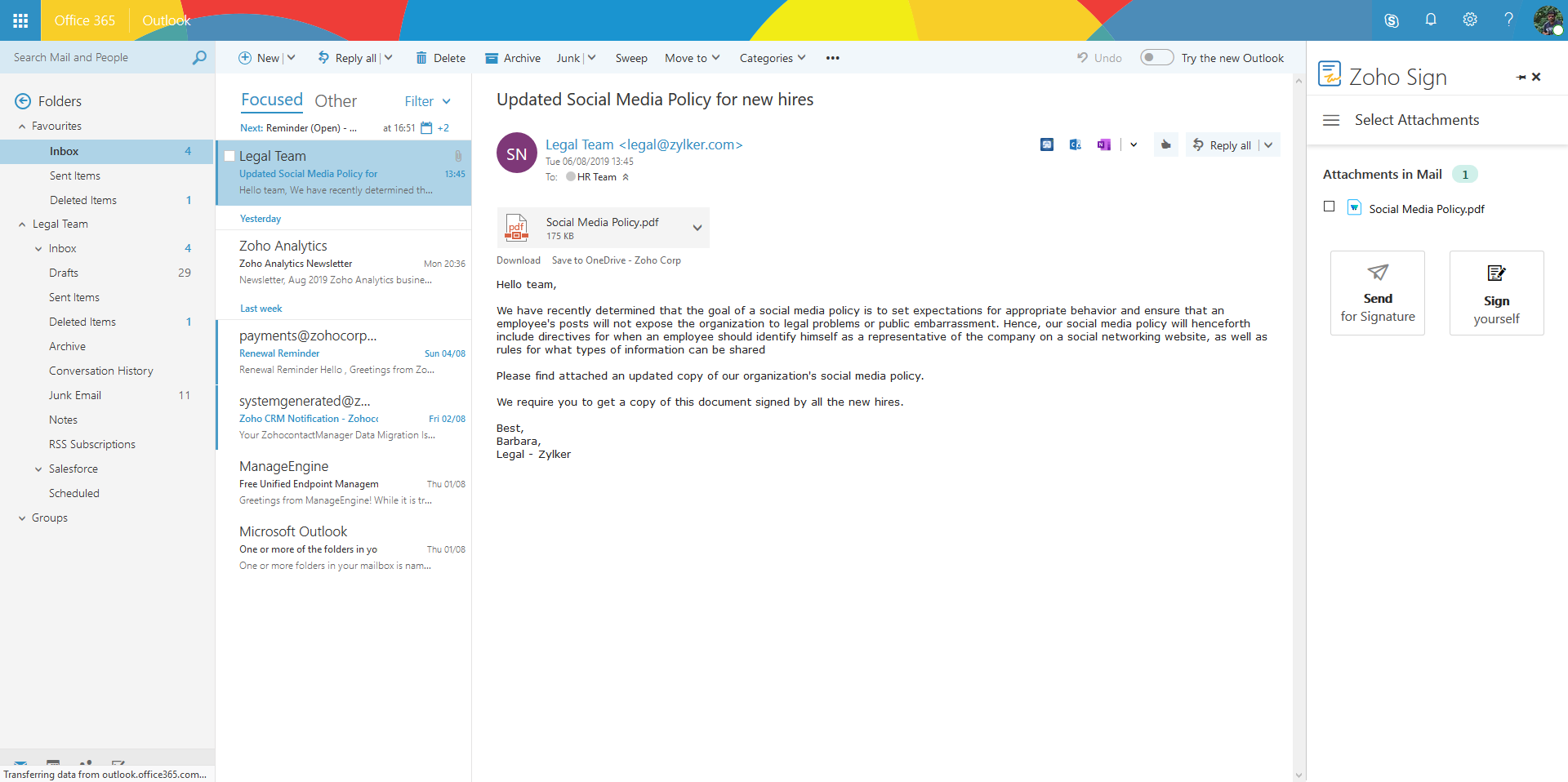1568x782 pixels.
Task: Click the reading pane scrollbar down arrow
Action: point(1298,775)
